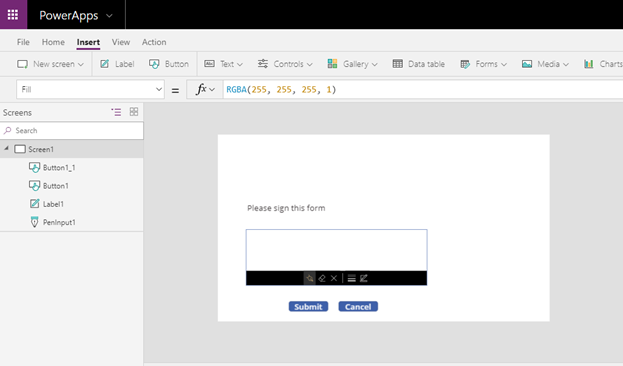Open the Charts option in ribbon

tap(603, 64)
